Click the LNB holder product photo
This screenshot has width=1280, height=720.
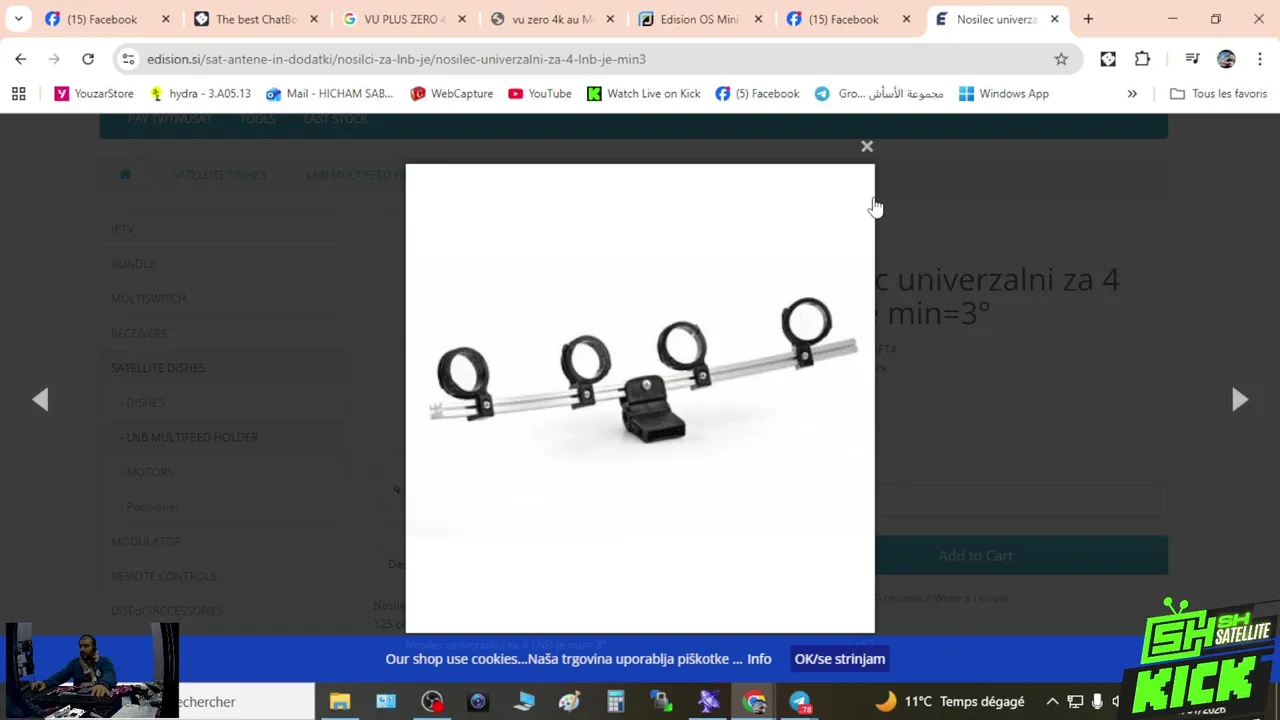640,399
